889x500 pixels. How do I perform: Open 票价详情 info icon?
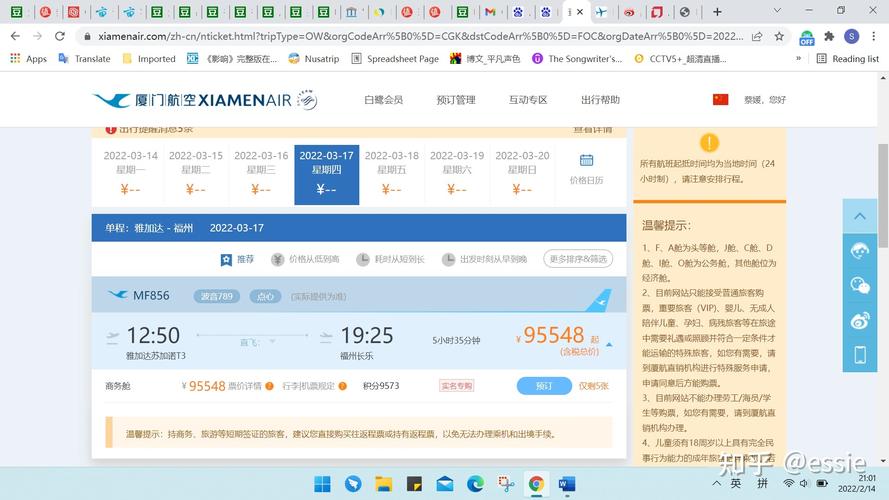tap(269, 386)
